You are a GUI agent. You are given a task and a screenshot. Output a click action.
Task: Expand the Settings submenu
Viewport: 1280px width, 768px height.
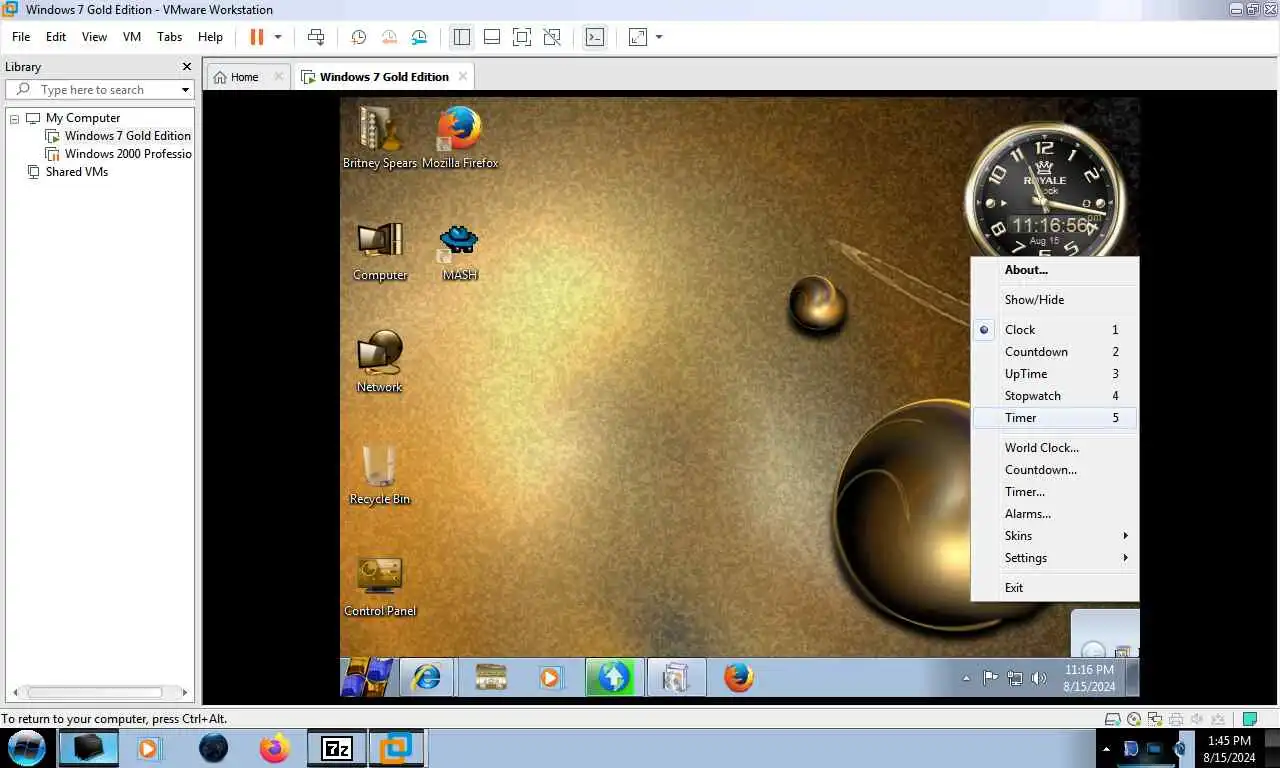tap(1055, 558)
